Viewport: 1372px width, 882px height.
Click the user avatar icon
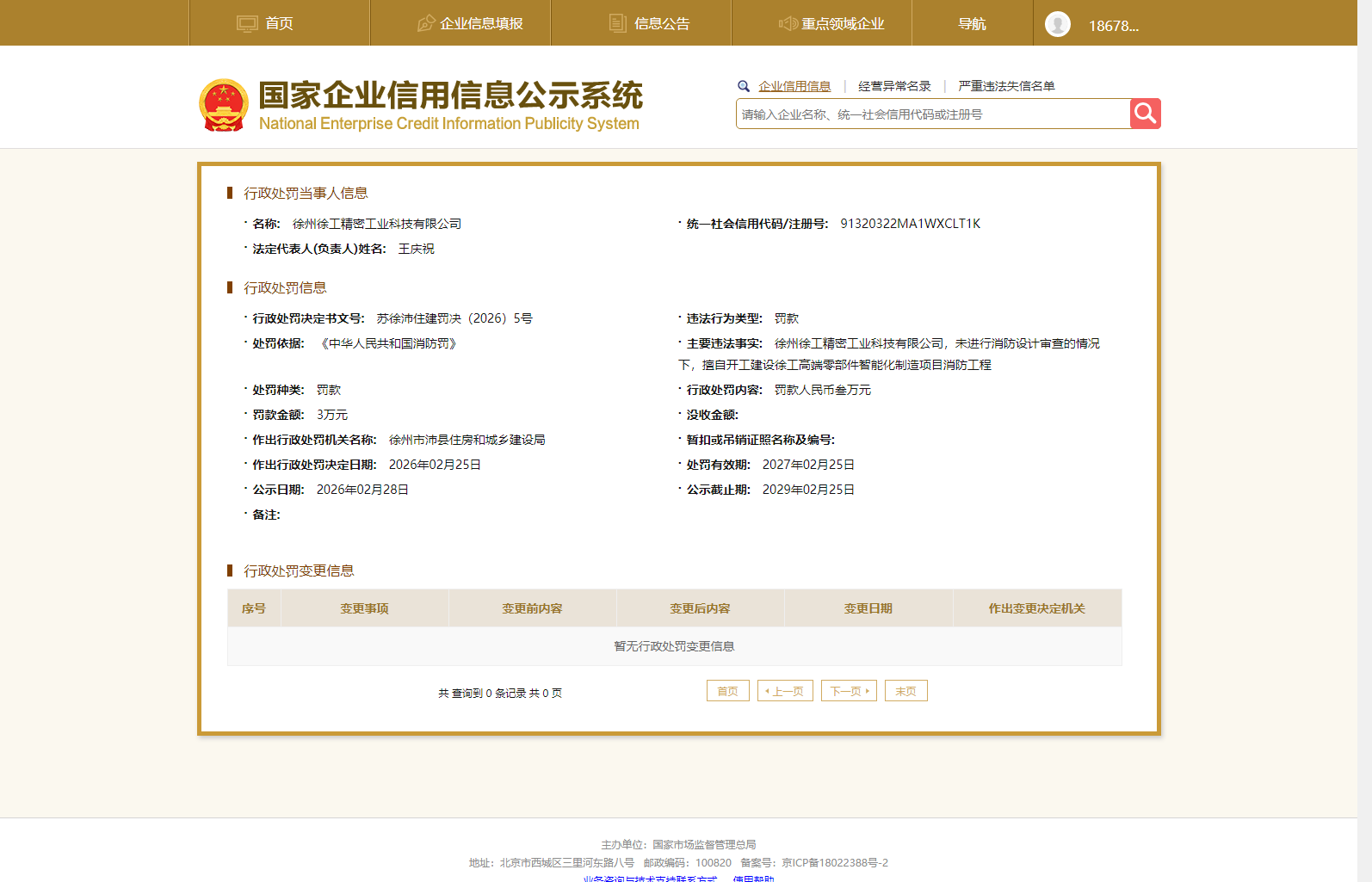[1057, 24]
